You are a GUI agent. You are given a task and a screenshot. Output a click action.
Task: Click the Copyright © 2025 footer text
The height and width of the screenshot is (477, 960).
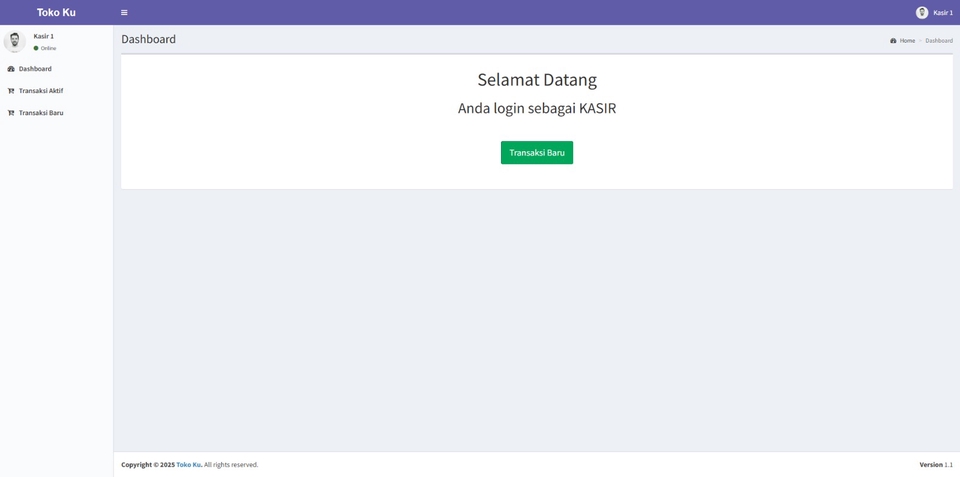coord(148,465)
